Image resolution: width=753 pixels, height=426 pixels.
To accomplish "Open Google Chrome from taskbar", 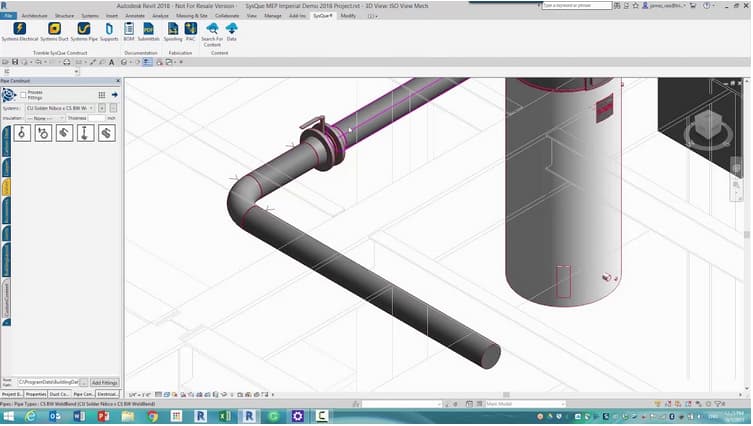I will (x=153, y=416).
